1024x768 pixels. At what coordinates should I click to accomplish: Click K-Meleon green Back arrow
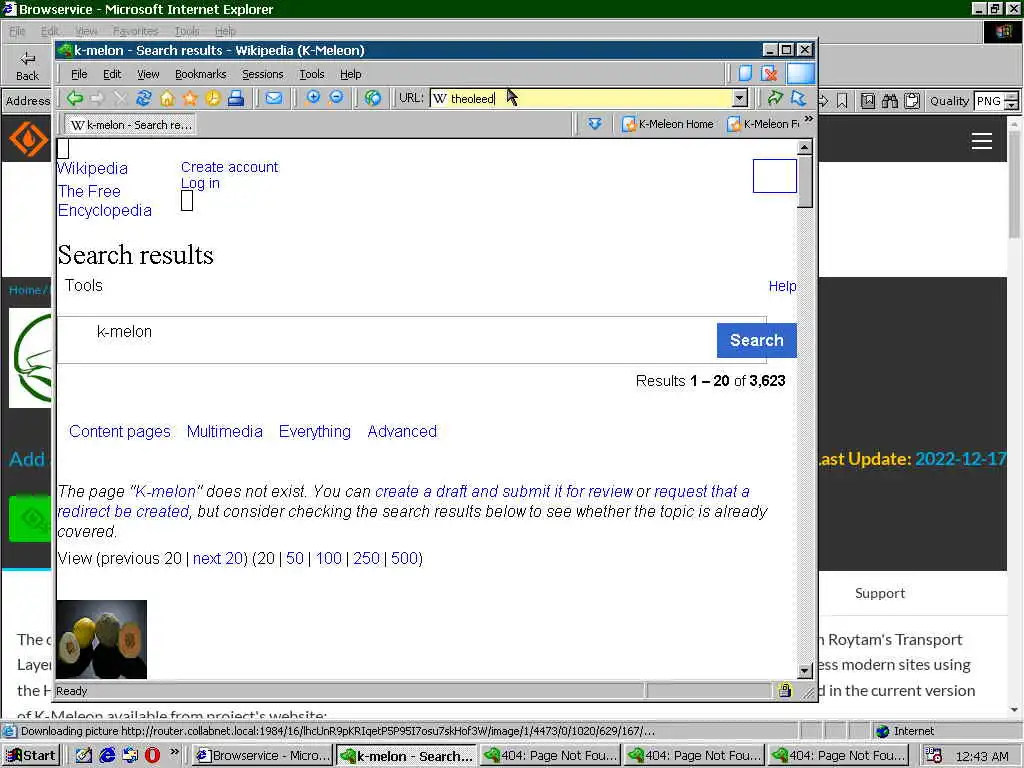[x=74, y=99]
